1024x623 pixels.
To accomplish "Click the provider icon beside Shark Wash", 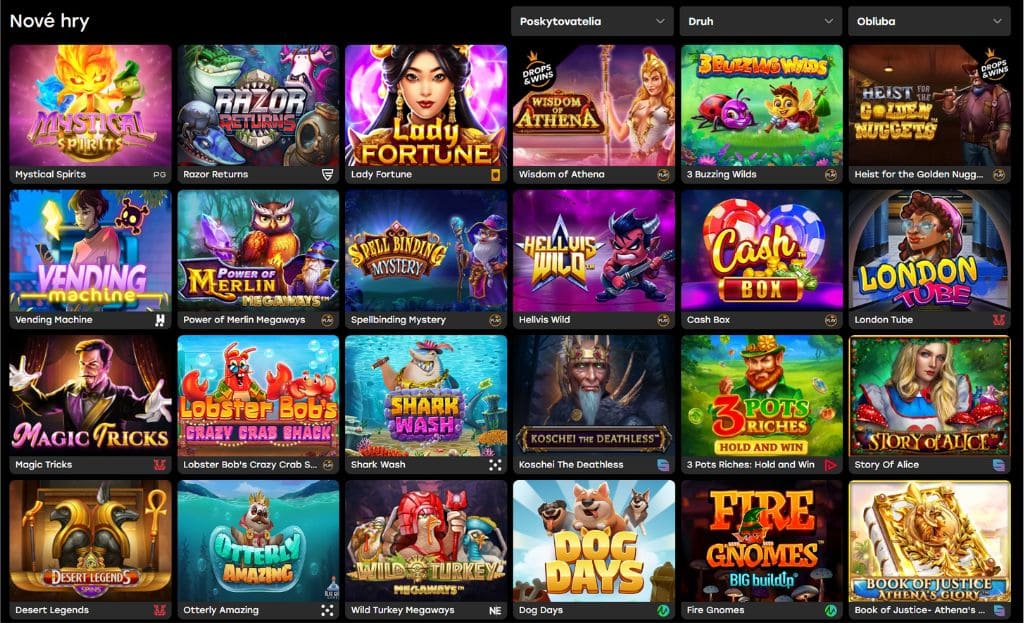I will click(x=495, y=465).
